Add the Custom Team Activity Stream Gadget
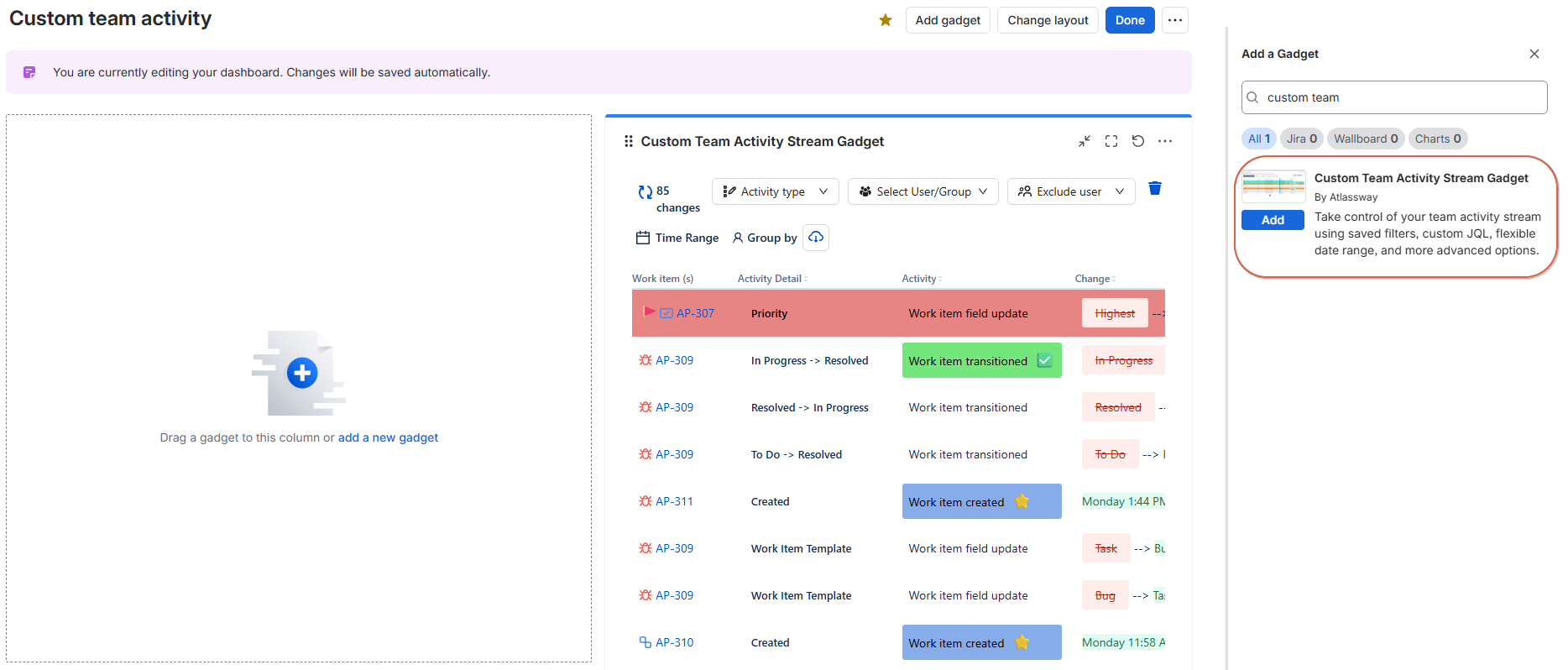The height and width of the screenshot is (670, 1568). point(1273,220)
